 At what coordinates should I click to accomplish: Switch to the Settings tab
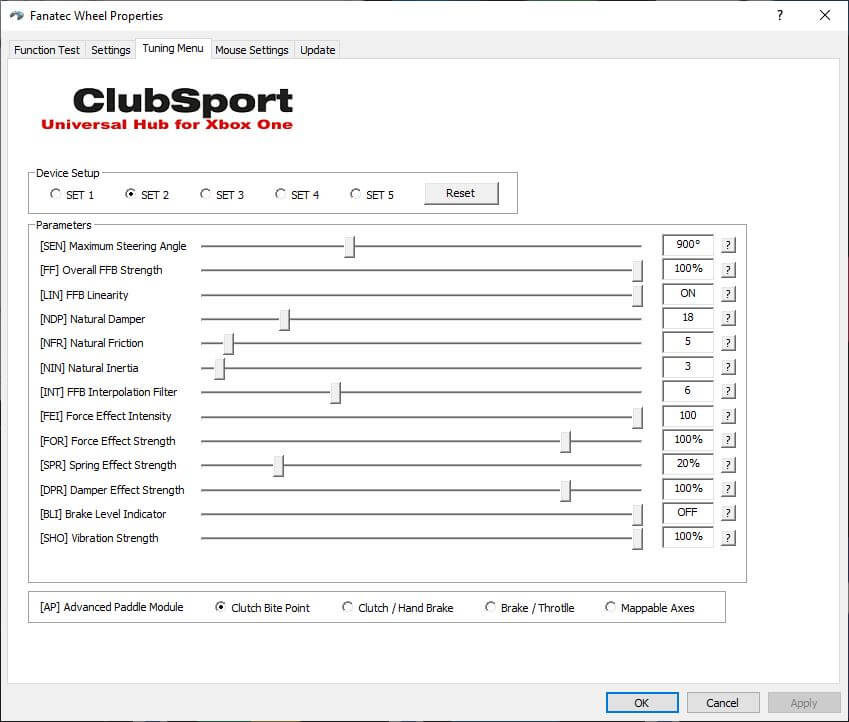coord(110,50)
